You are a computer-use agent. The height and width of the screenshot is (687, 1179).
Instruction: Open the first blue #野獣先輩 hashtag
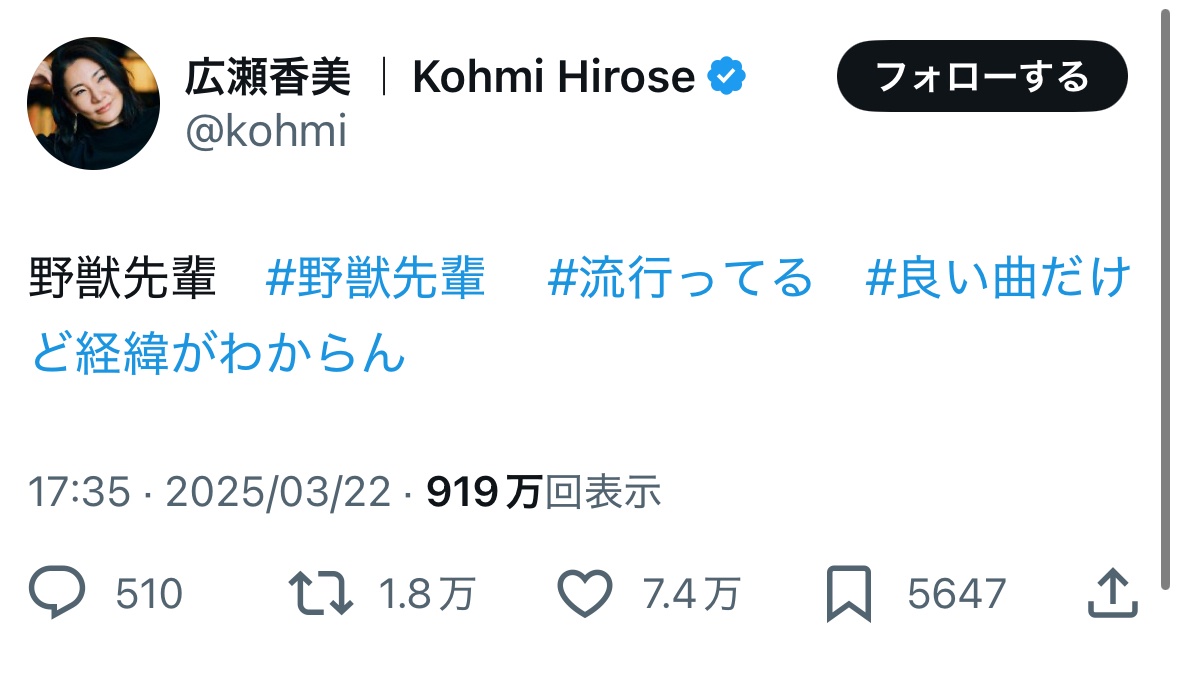click(376, 278)
